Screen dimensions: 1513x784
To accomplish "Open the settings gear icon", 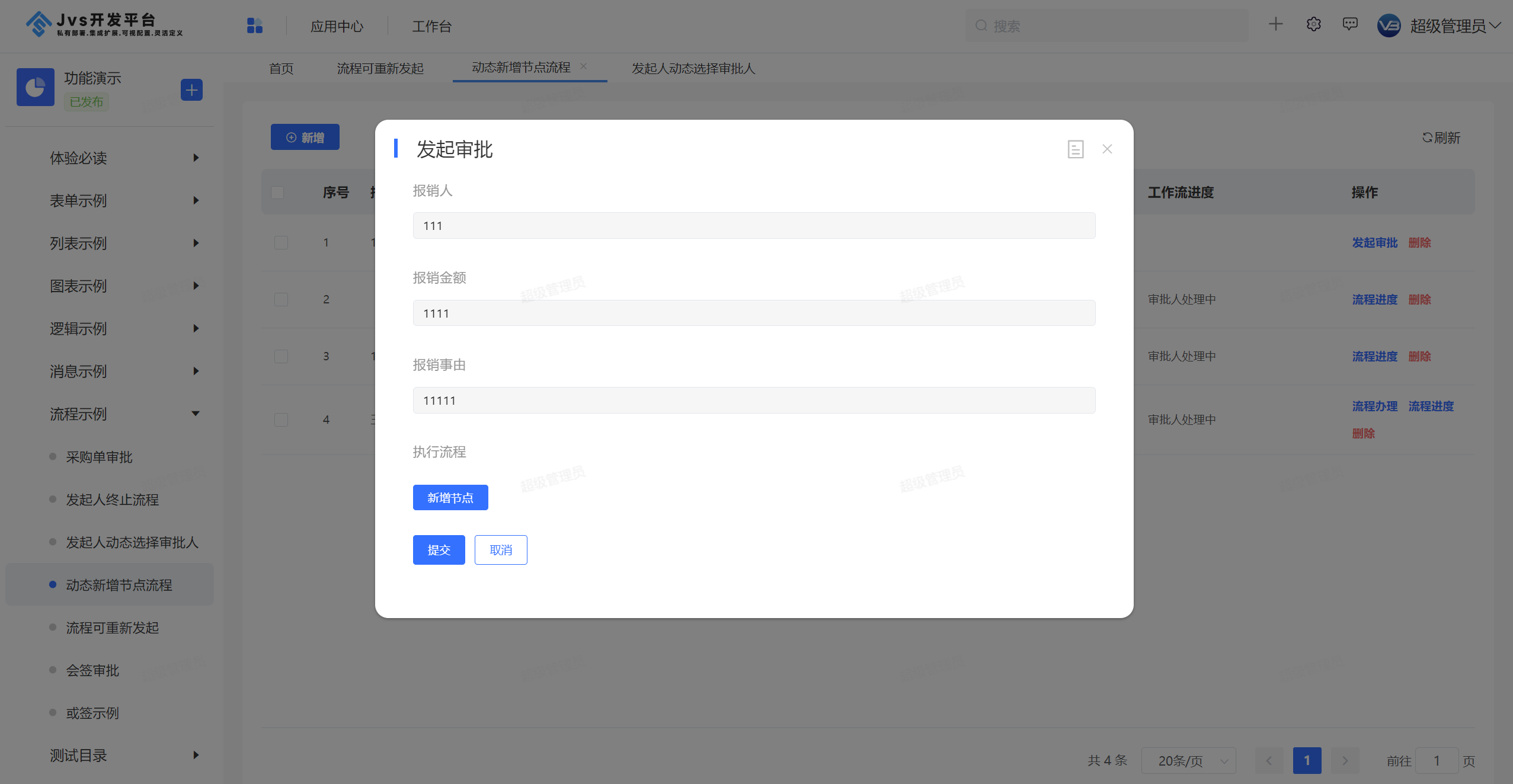I will 1313,24.
